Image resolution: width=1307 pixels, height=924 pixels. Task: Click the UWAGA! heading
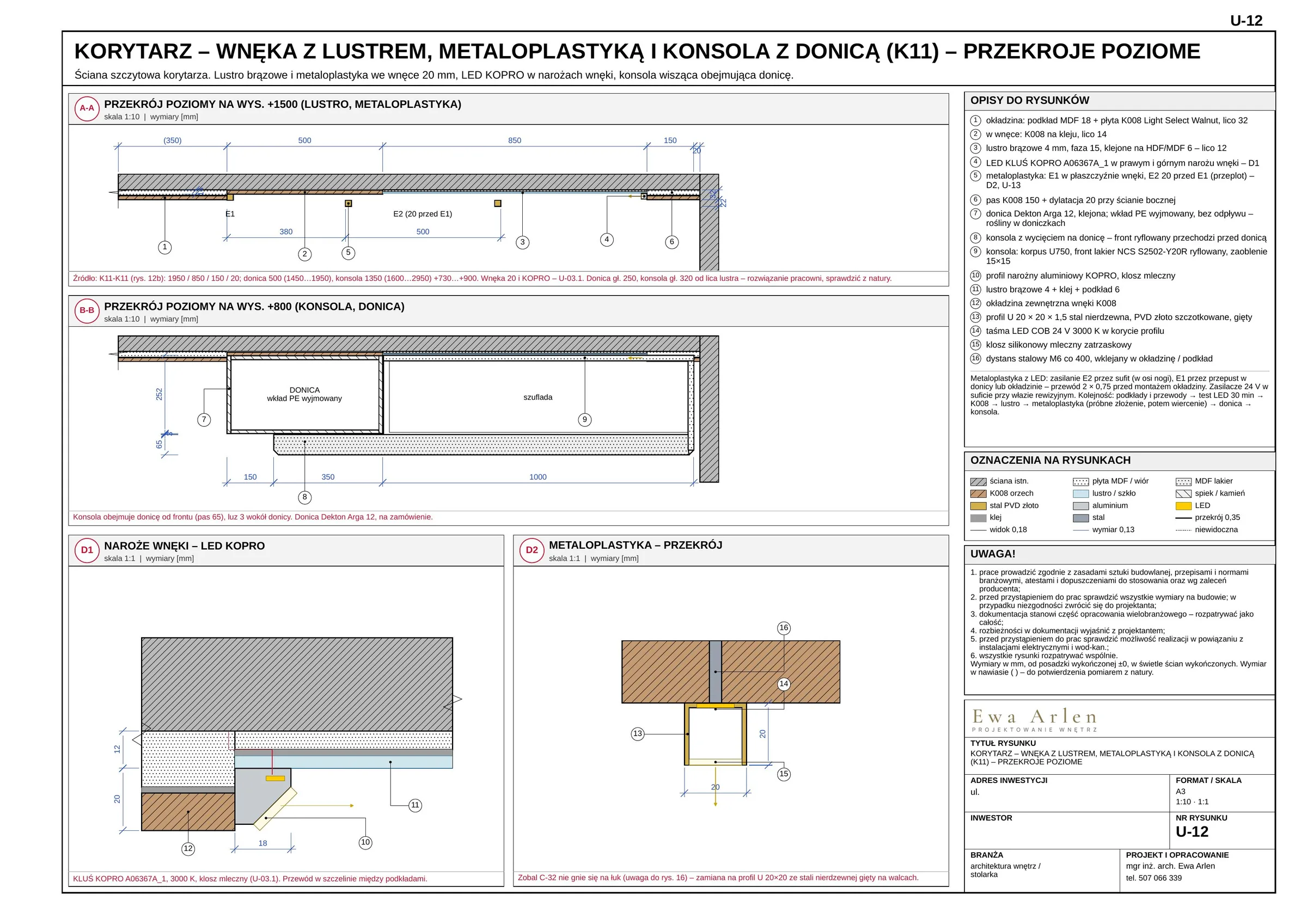pos(993,554)
